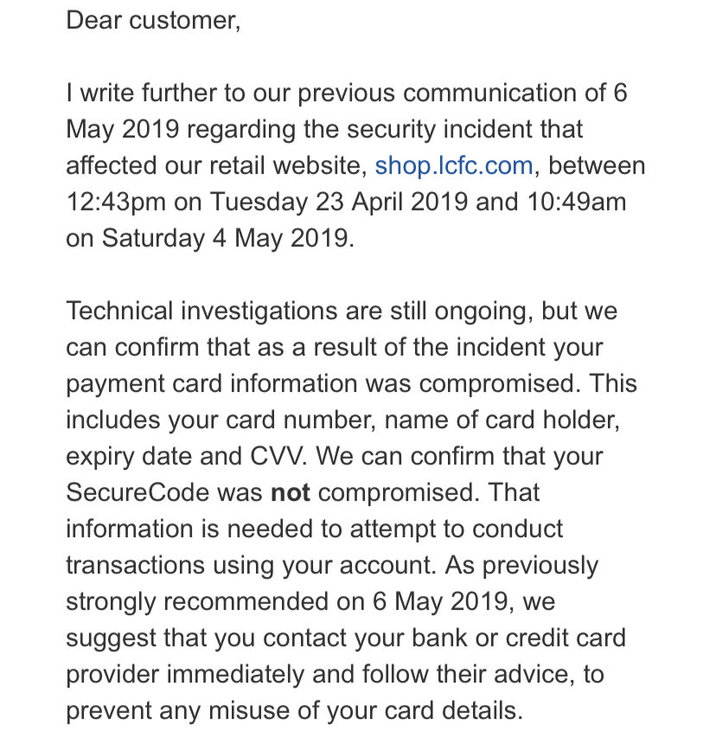Click the text "12:43pm" in first paragraph
Image resolution: width=716 pixels, height=750 pixels.
pos(116,202)
